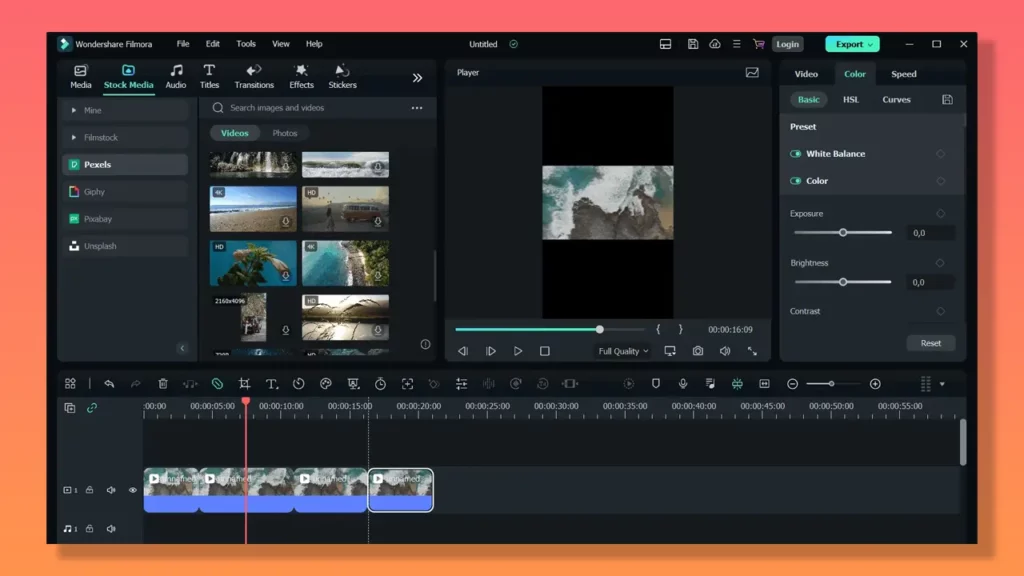Viewport: 1024px width, 576px height.
Task: Collapse the stock media sidebar
Action: (182, 348)
